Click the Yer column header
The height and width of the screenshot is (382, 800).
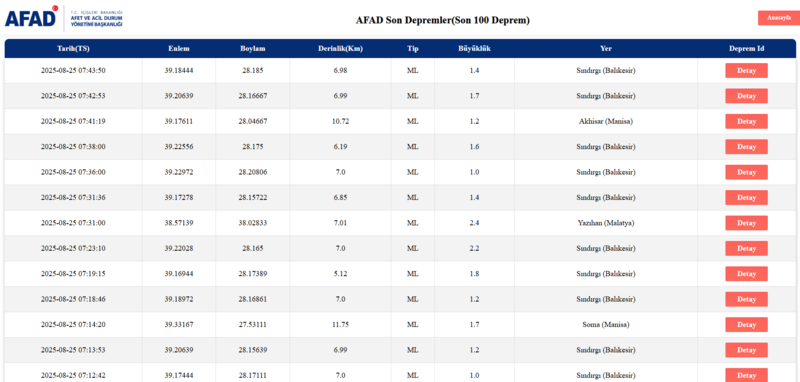point(606,49)
